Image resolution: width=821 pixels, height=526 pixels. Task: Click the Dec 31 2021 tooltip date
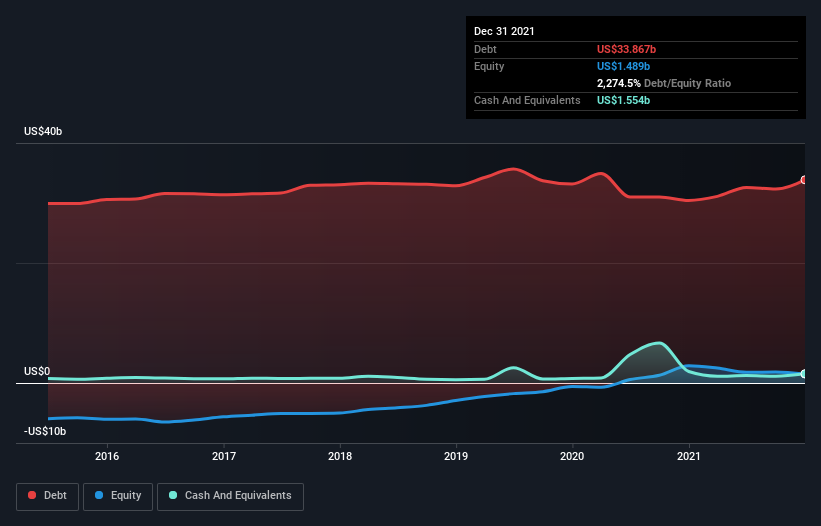(x=504, y=31)
